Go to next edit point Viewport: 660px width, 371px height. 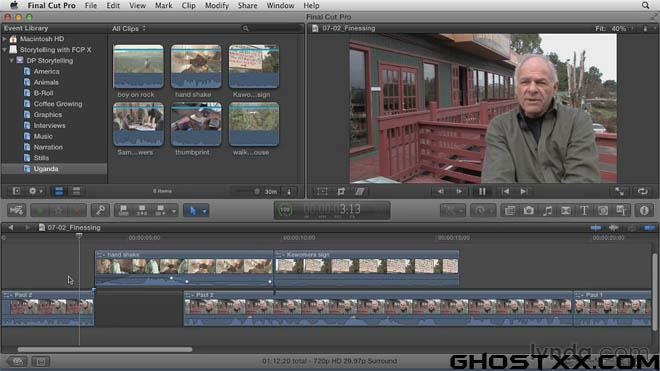tap(524, 191)
